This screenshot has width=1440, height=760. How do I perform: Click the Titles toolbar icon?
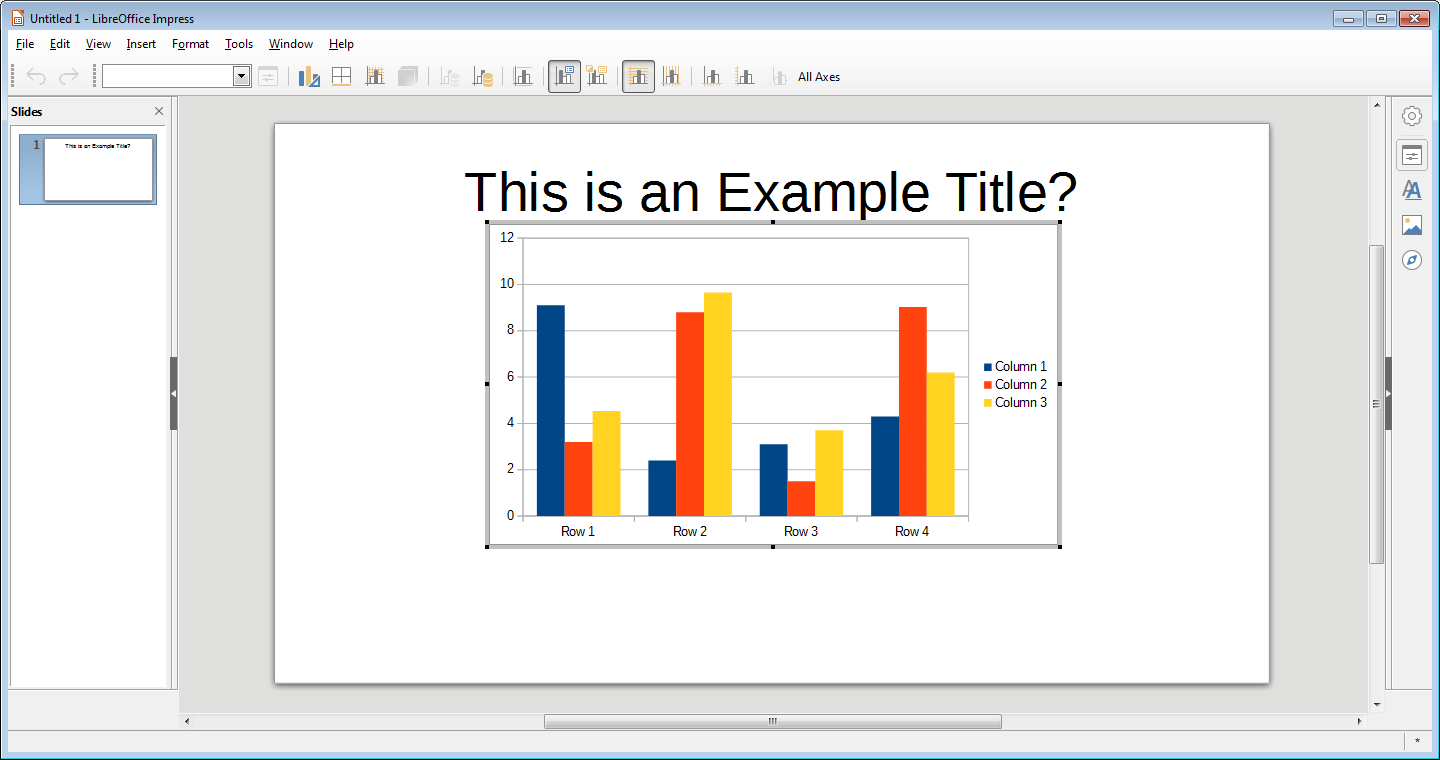click(x=523, y=77)
